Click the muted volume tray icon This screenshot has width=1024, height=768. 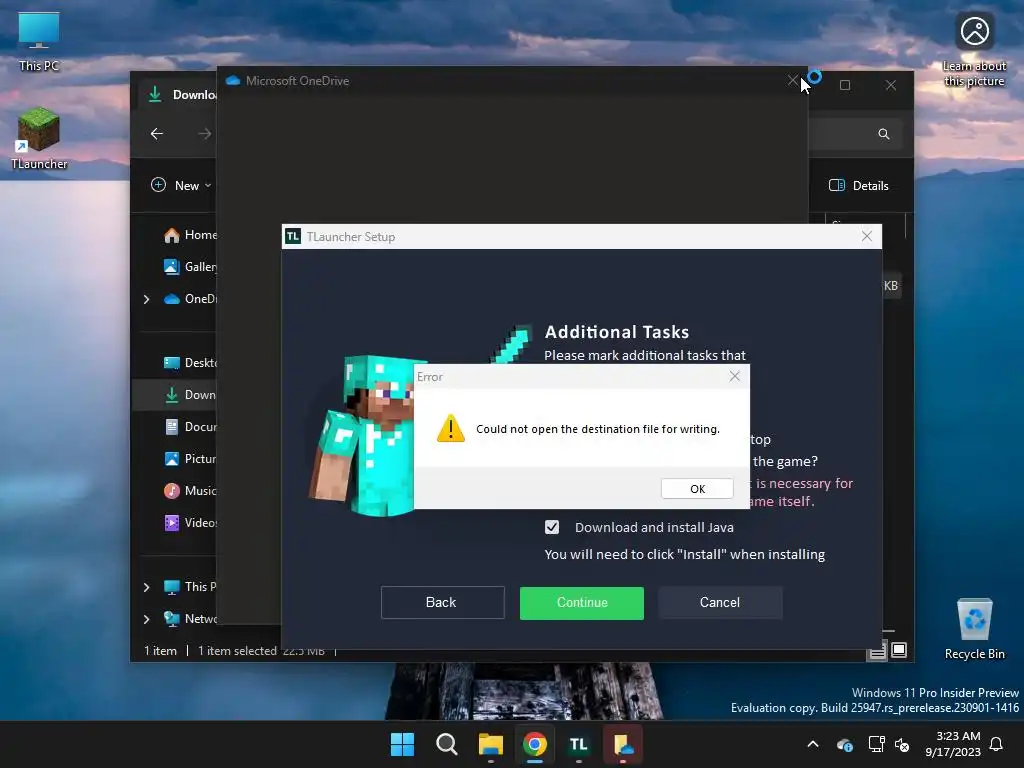click(x=903, y=744)
